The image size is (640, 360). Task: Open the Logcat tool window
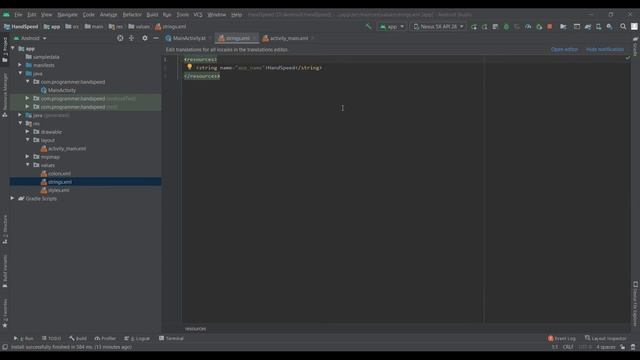point(137,338)
